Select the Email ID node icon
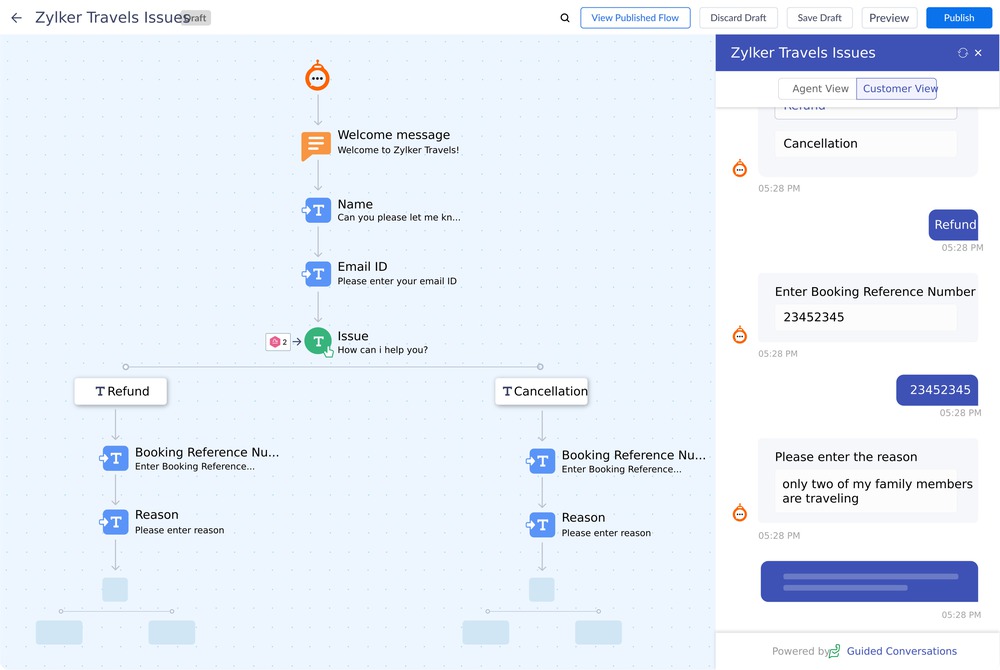This screenshot has height=670, width=1000. click(x=317, y=273)
